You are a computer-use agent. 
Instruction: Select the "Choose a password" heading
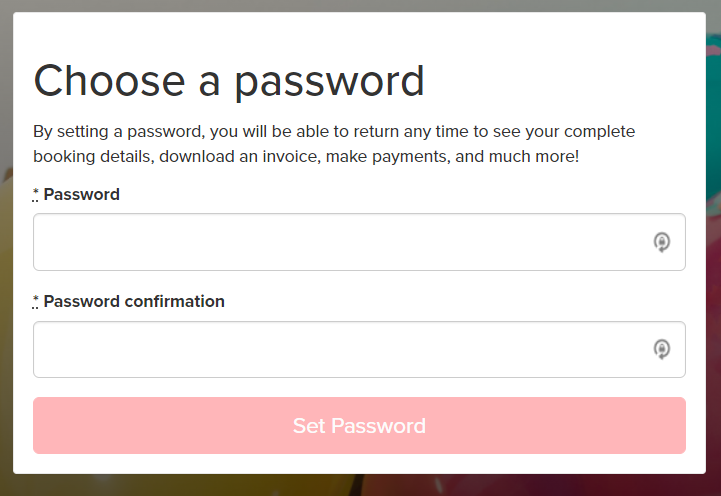[x=229, y=81]
